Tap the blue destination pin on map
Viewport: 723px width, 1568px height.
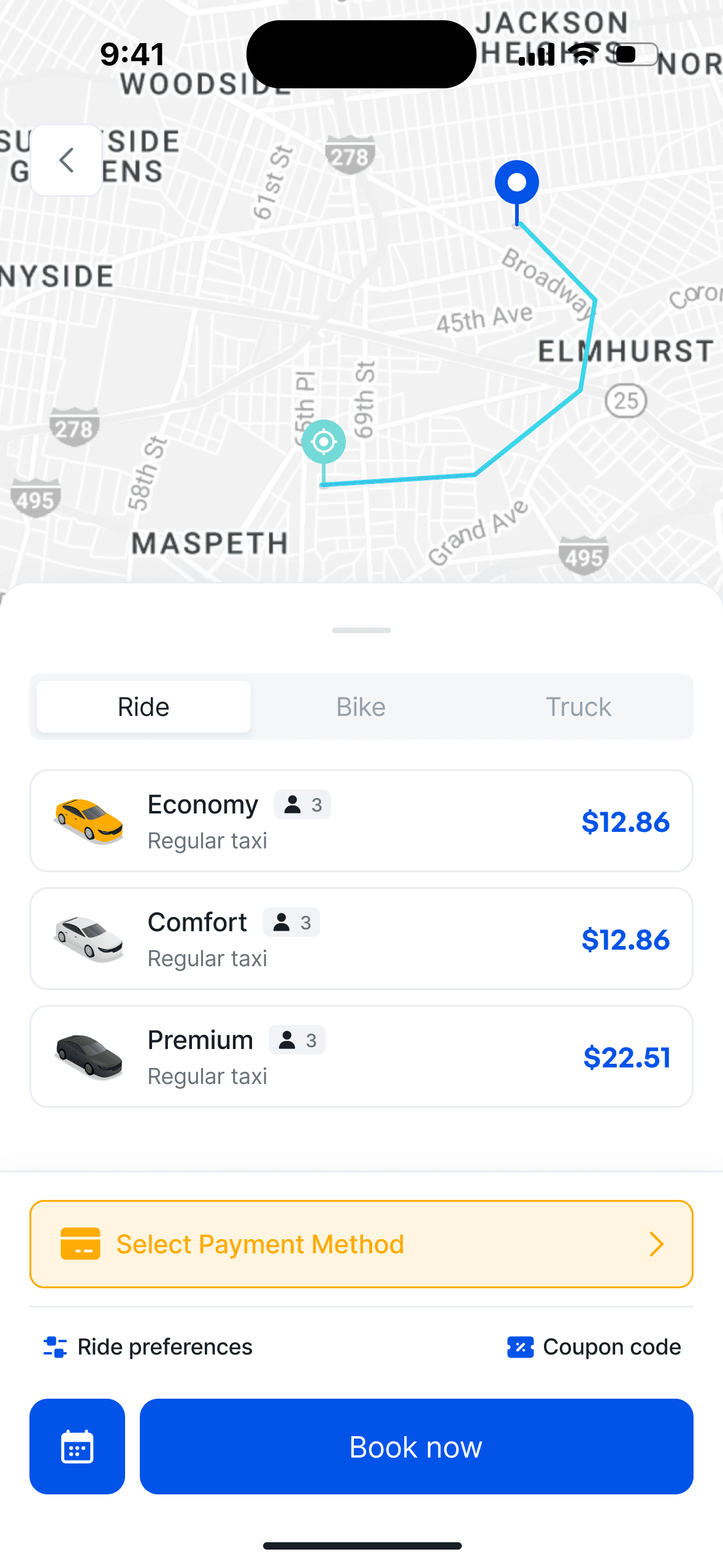coord(517,183)
